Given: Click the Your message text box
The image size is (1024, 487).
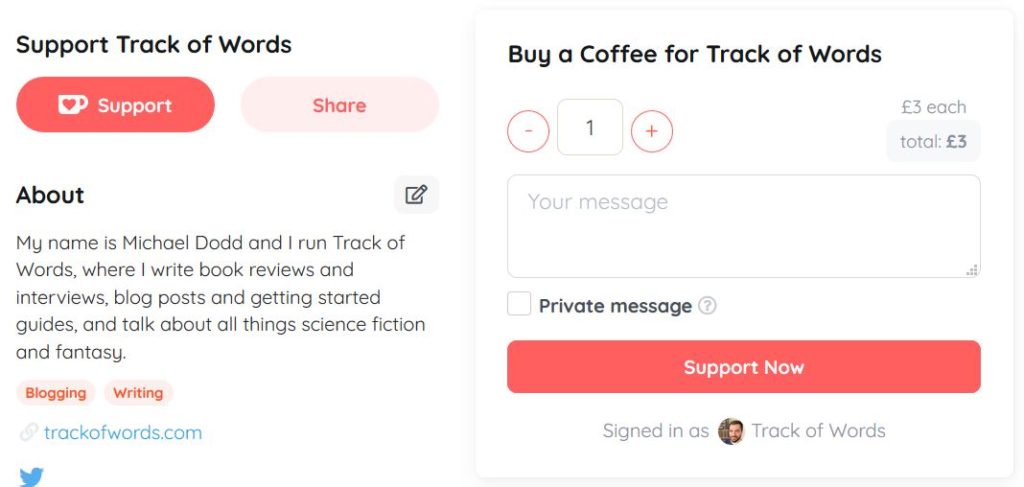Looking at the screenshot, I should click(743, 226).
